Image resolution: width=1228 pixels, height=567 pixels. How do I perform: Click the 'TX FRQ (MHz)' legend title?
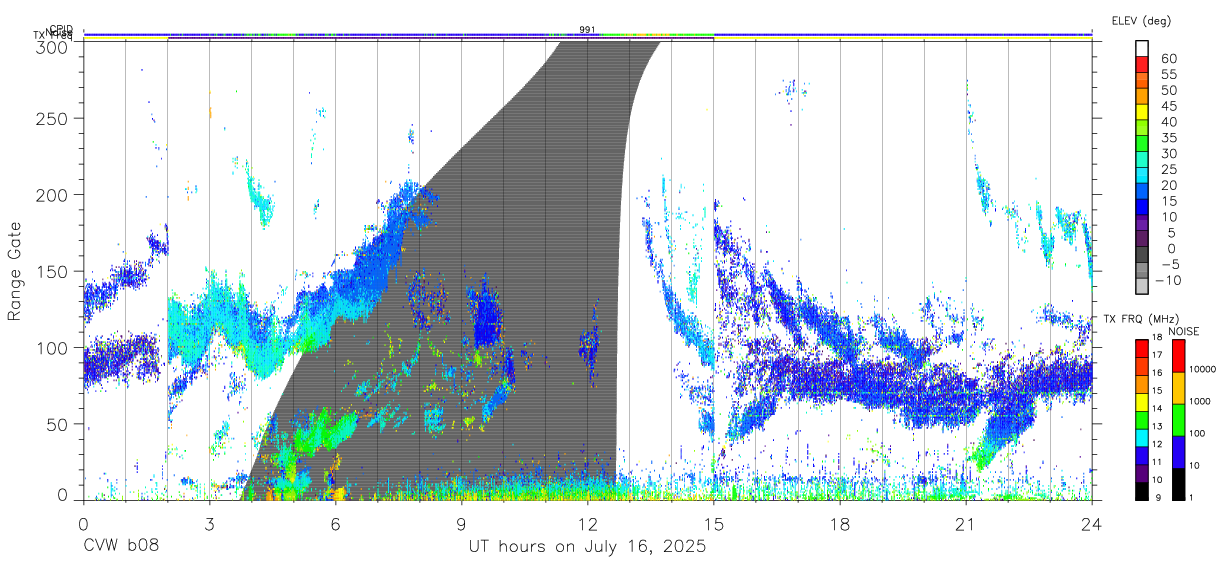click(x=1143, y=319)
